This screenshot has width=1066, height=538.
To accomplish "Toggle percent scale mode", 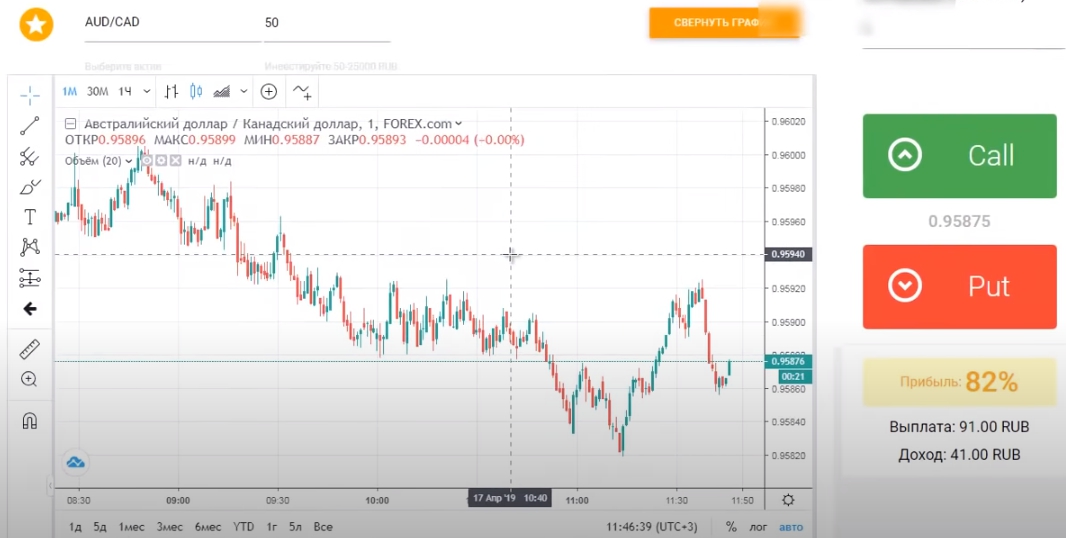I will pyautogui.click(x=731, y=526).
